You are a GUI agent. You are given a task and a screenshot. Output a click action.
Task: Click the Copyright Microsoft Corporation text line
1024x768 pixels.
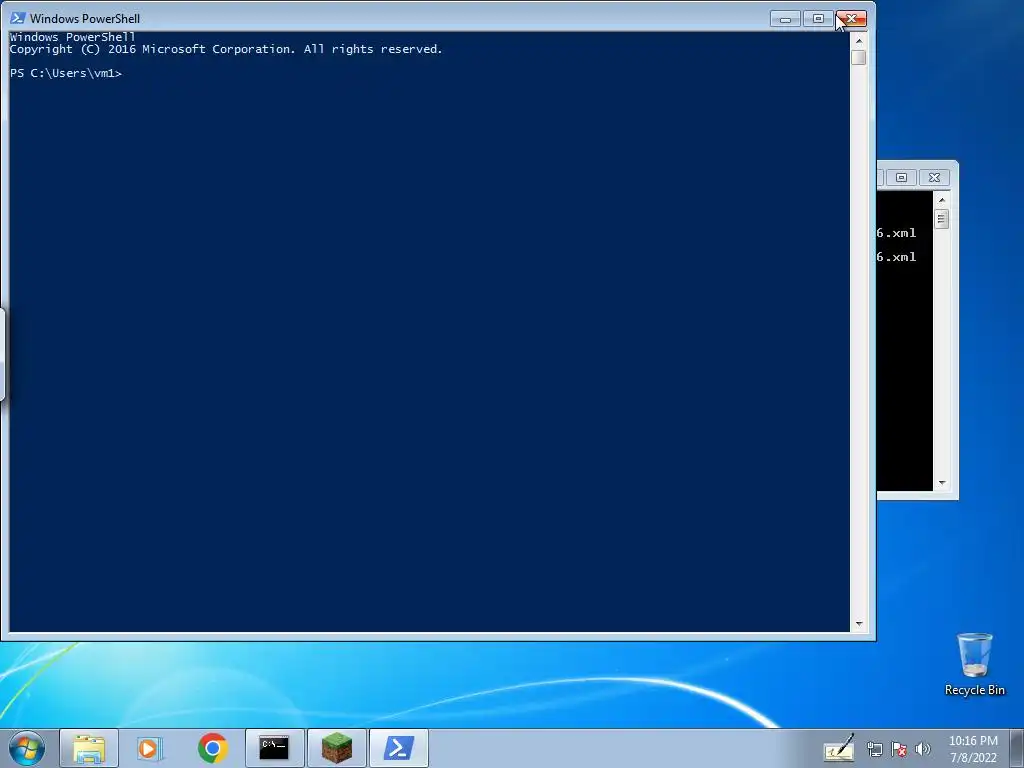click(226, 49)
